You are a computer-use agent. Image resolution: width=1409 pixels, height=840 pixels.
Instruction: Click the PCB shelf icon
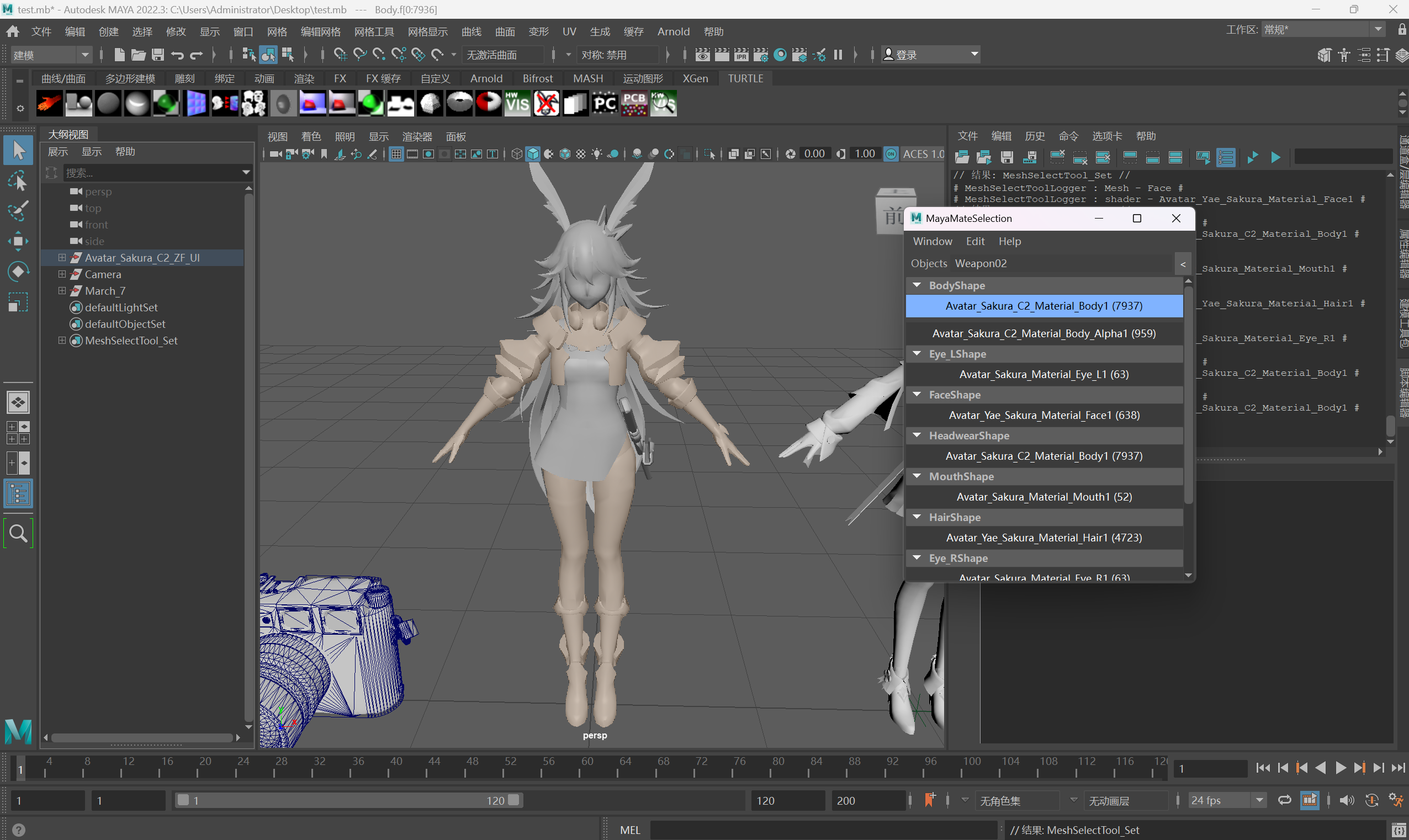tap(634, 104)
